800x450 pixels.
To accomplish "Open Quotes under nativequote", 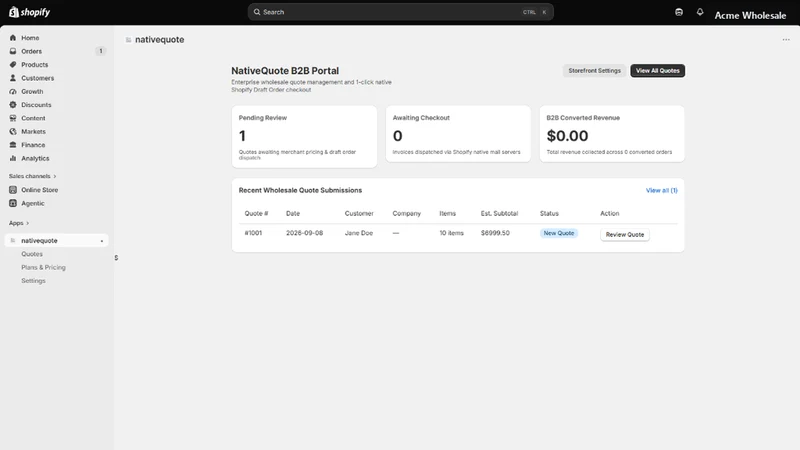I will 32,254.
